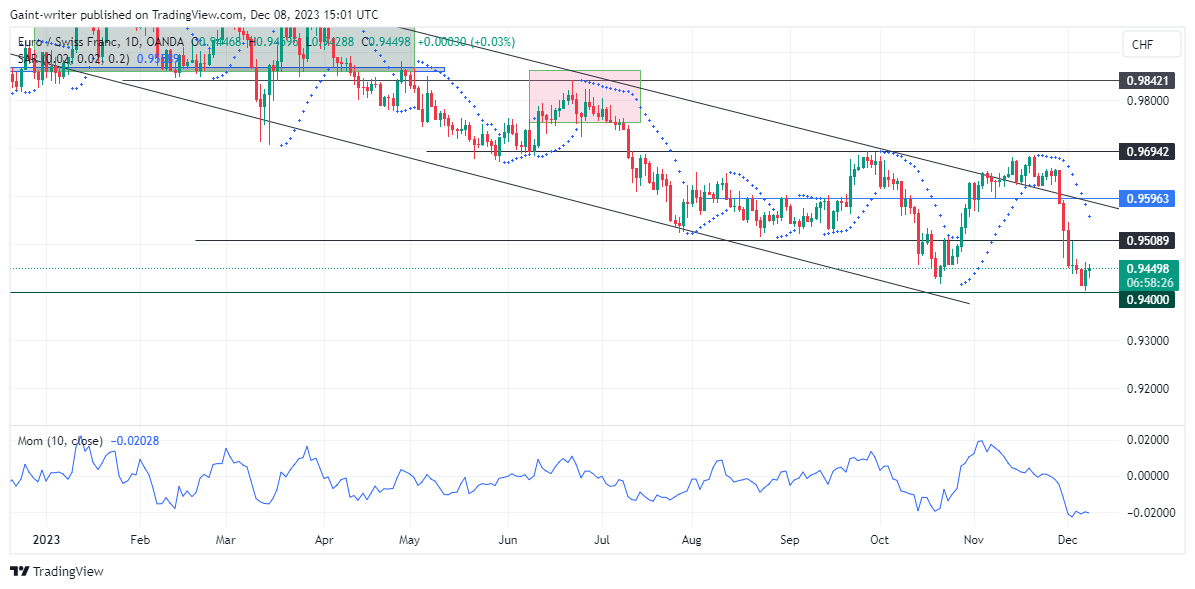Click the Dec date axis label
The width and height of the screenshot is (1195, 589).
point(1068,538)
